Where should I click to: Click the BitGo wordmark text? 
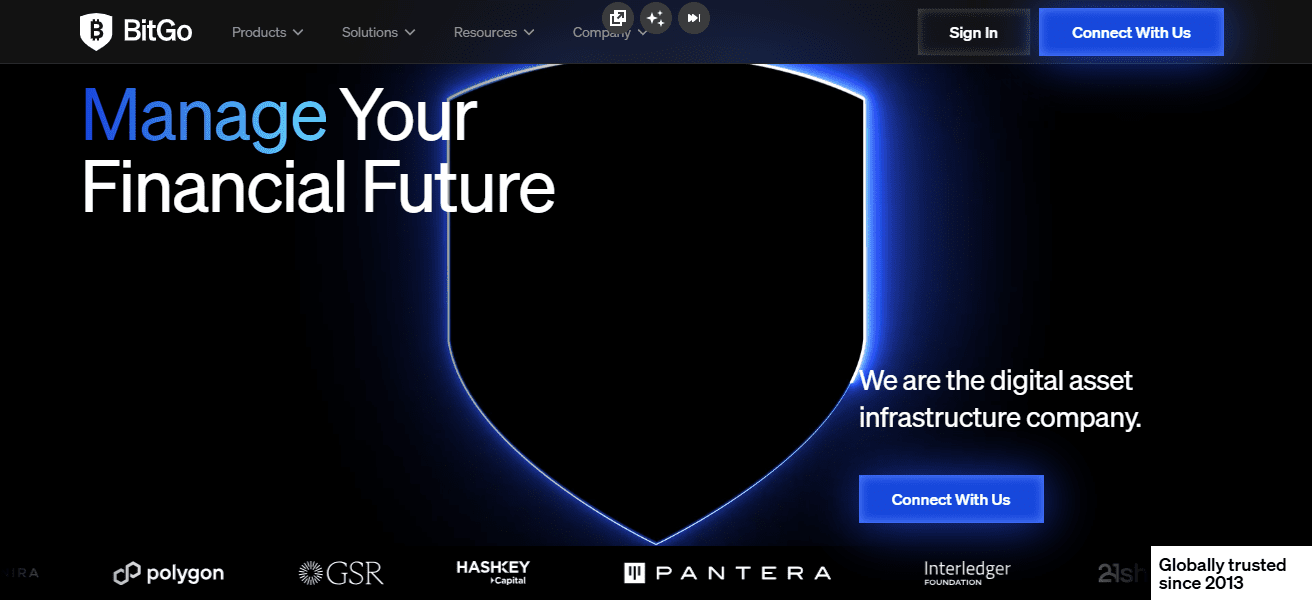click(158, 32)
